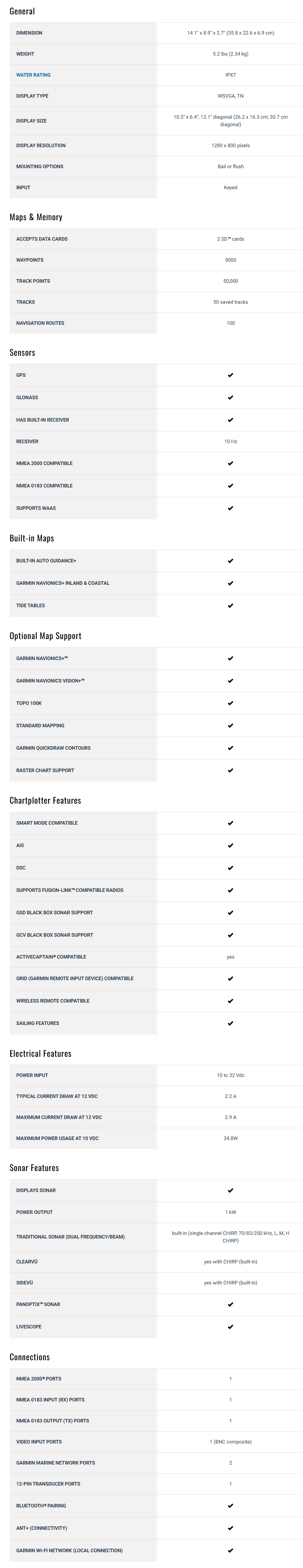
Task: Click the Supports WAAS checkmark
Action: [230, 508]
